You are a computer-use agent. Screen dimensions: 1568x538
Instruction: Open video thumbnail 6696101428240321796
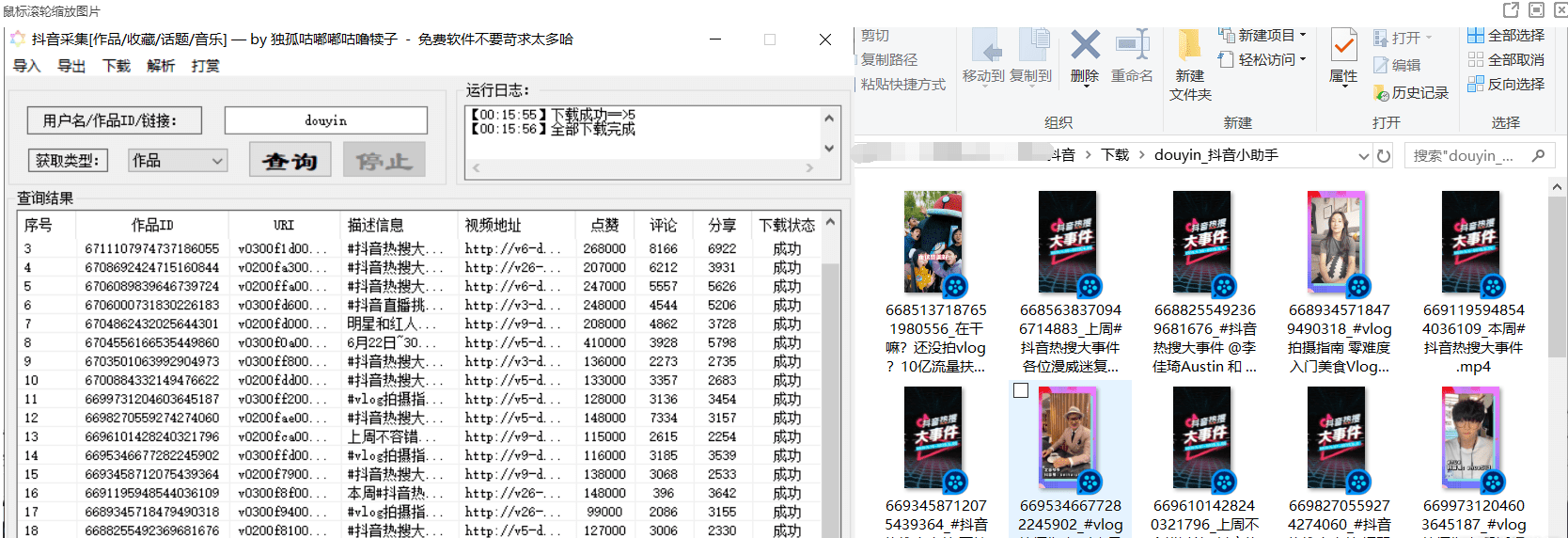click(x=1203, y=439)
